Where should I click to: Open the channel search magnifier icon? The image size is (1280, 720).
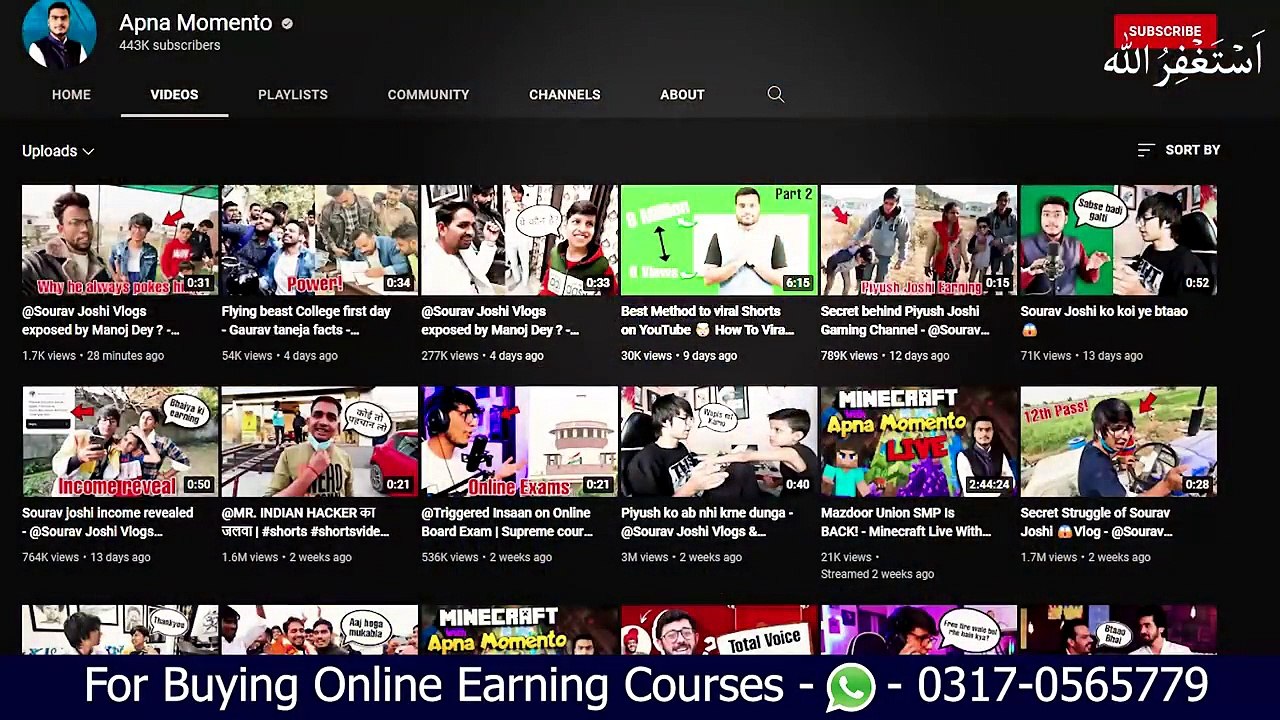click(775, 94)
